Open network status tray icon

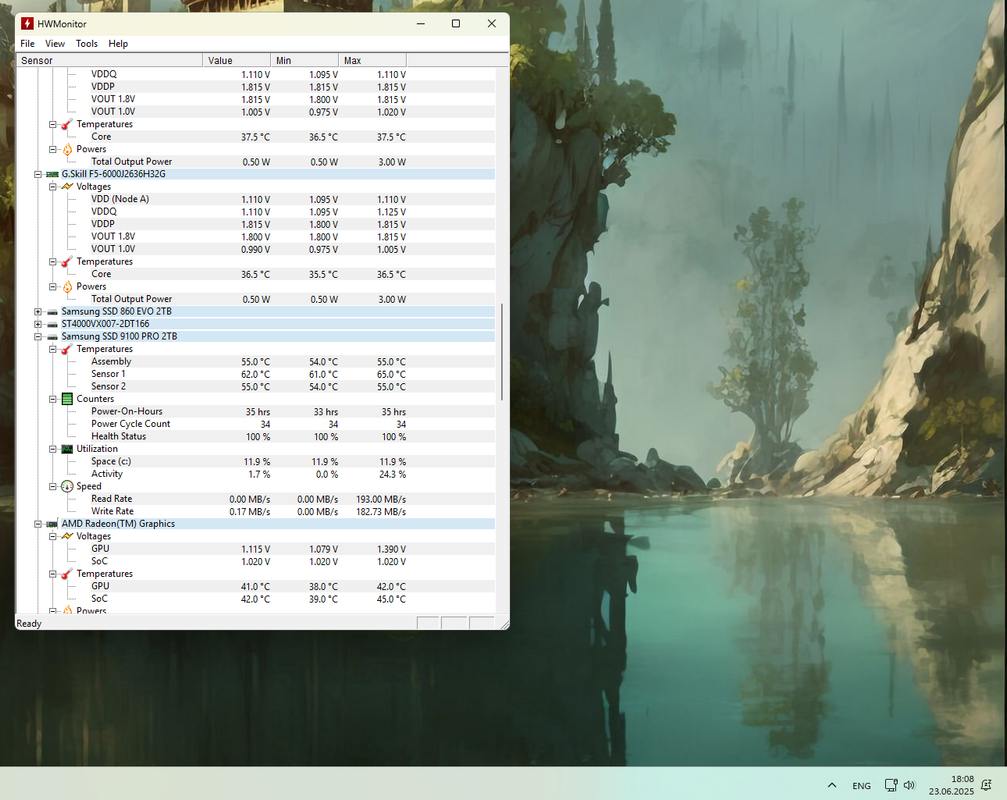coord(891,785)
